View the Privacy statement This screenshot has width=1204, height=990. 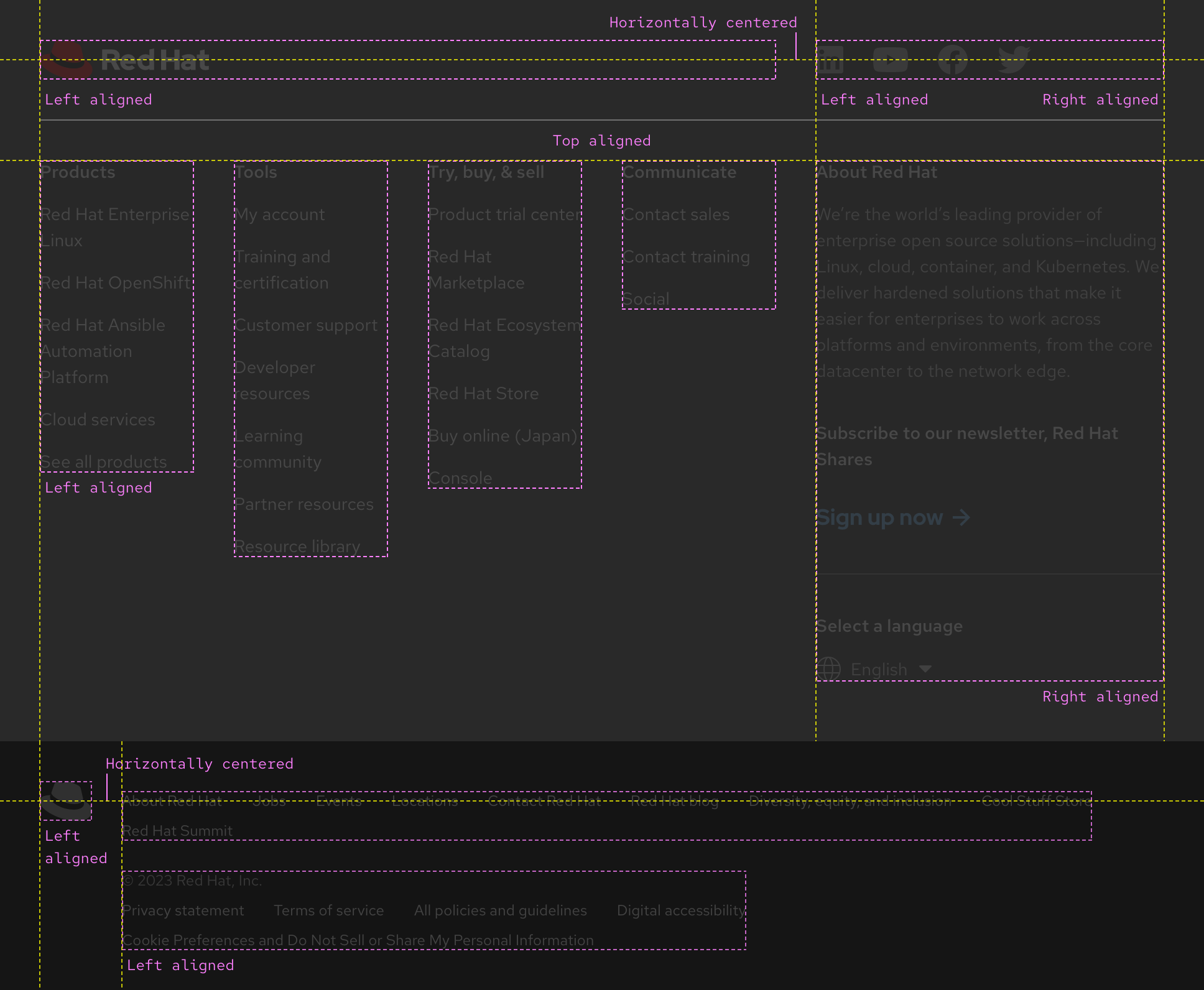pyautogui.click(x=183, y=910)
